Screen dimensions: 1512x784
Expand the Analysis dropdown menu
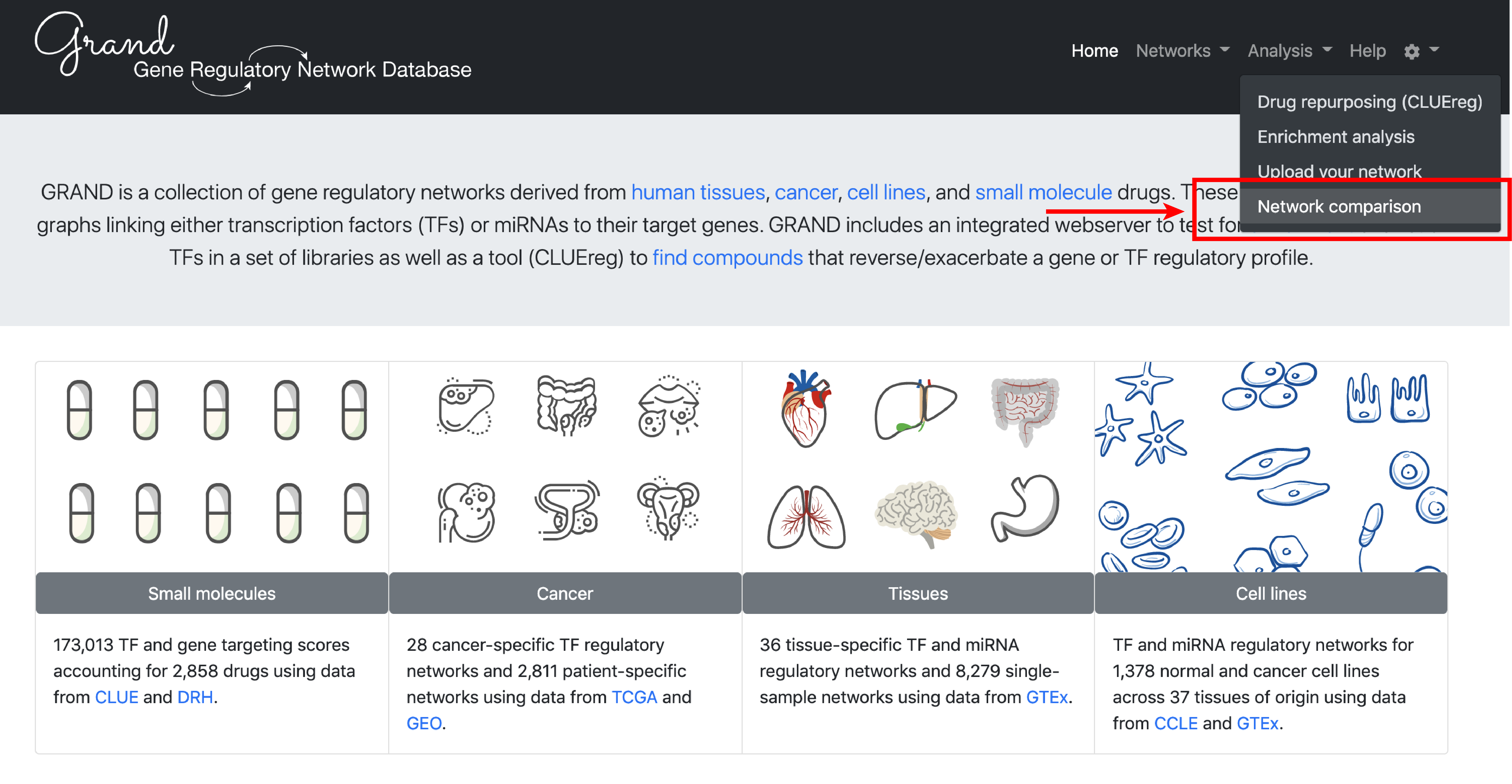[x=1289, y=51]
